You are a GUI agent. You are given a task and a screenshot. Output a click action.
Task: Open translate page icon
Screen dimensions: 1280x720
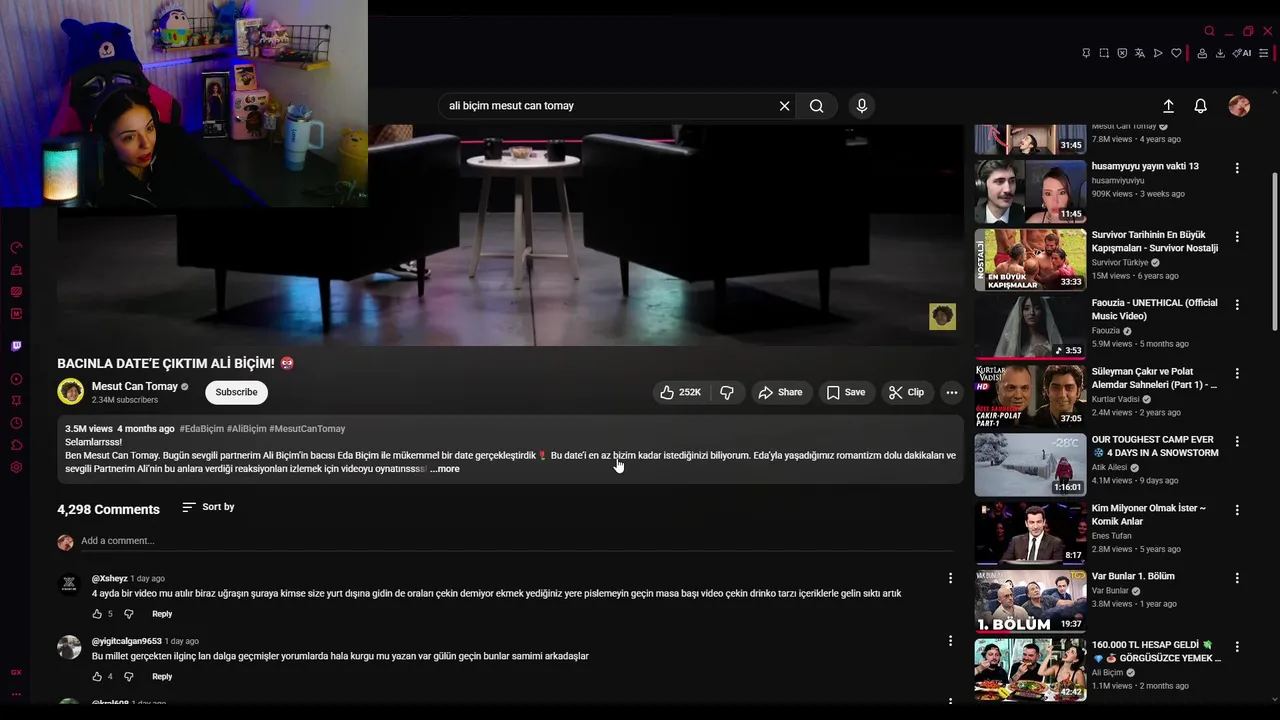1140,53
